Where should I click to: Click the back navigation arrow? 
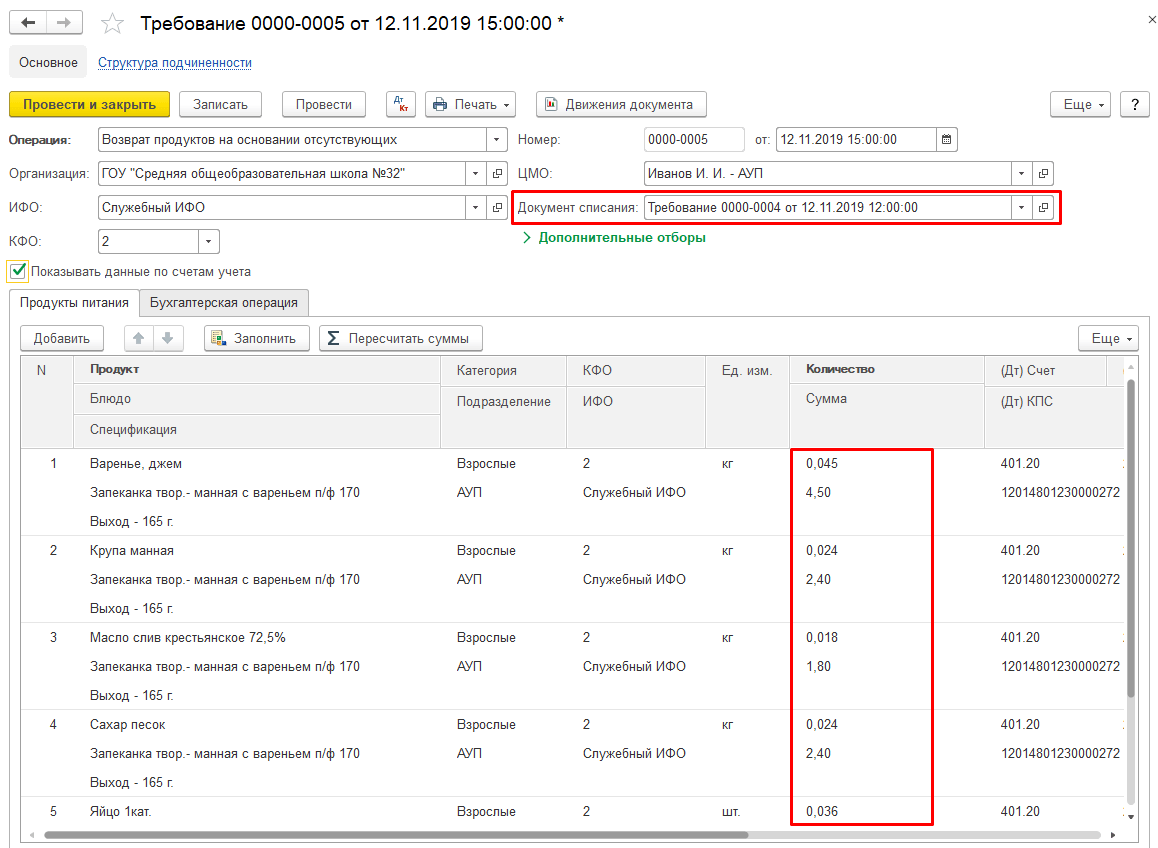pyautogui.click(x=28, y=22)
